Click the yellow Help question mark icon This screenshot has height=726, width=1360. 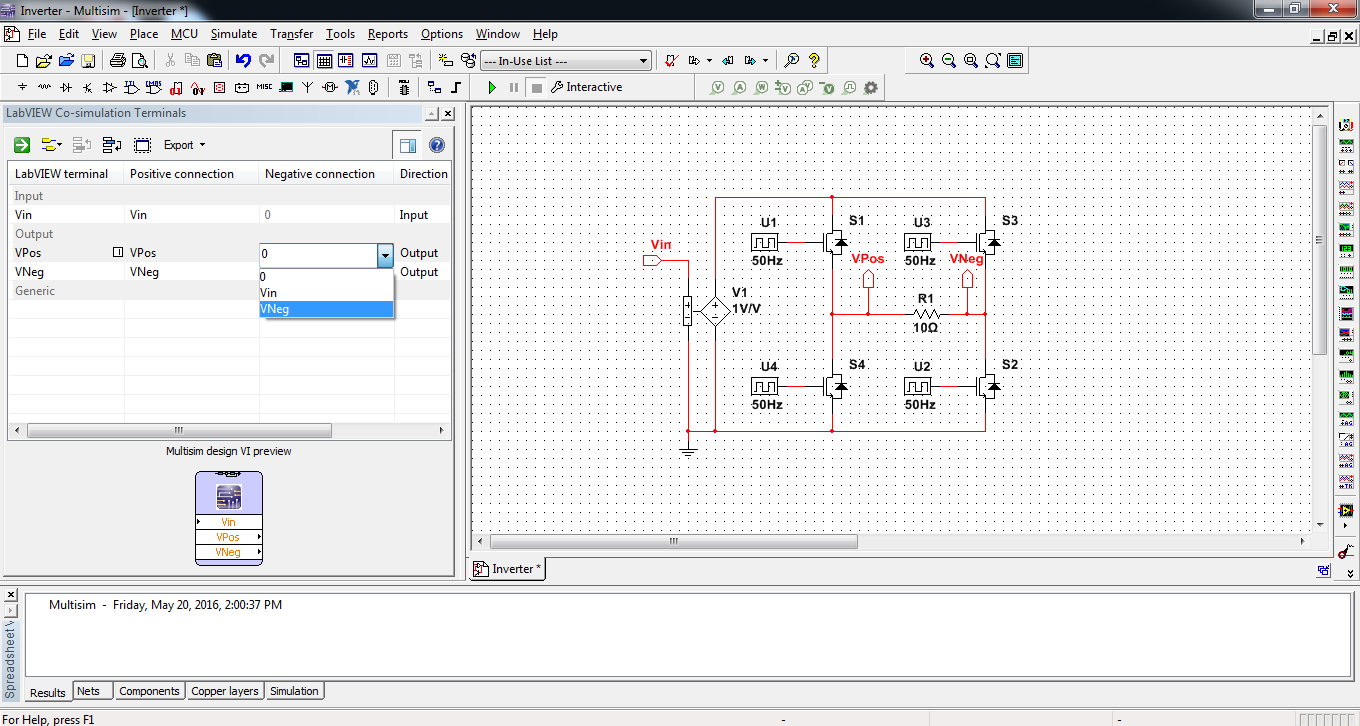coord(814,61)
